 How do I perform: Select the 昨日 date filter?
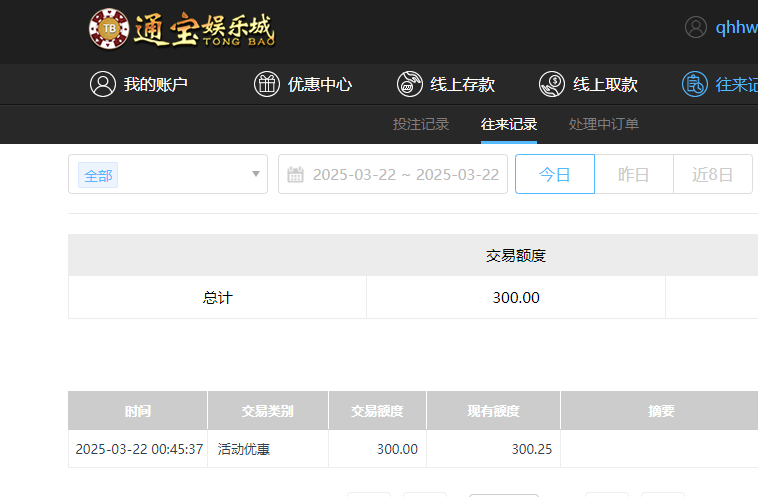click(634, 174)
